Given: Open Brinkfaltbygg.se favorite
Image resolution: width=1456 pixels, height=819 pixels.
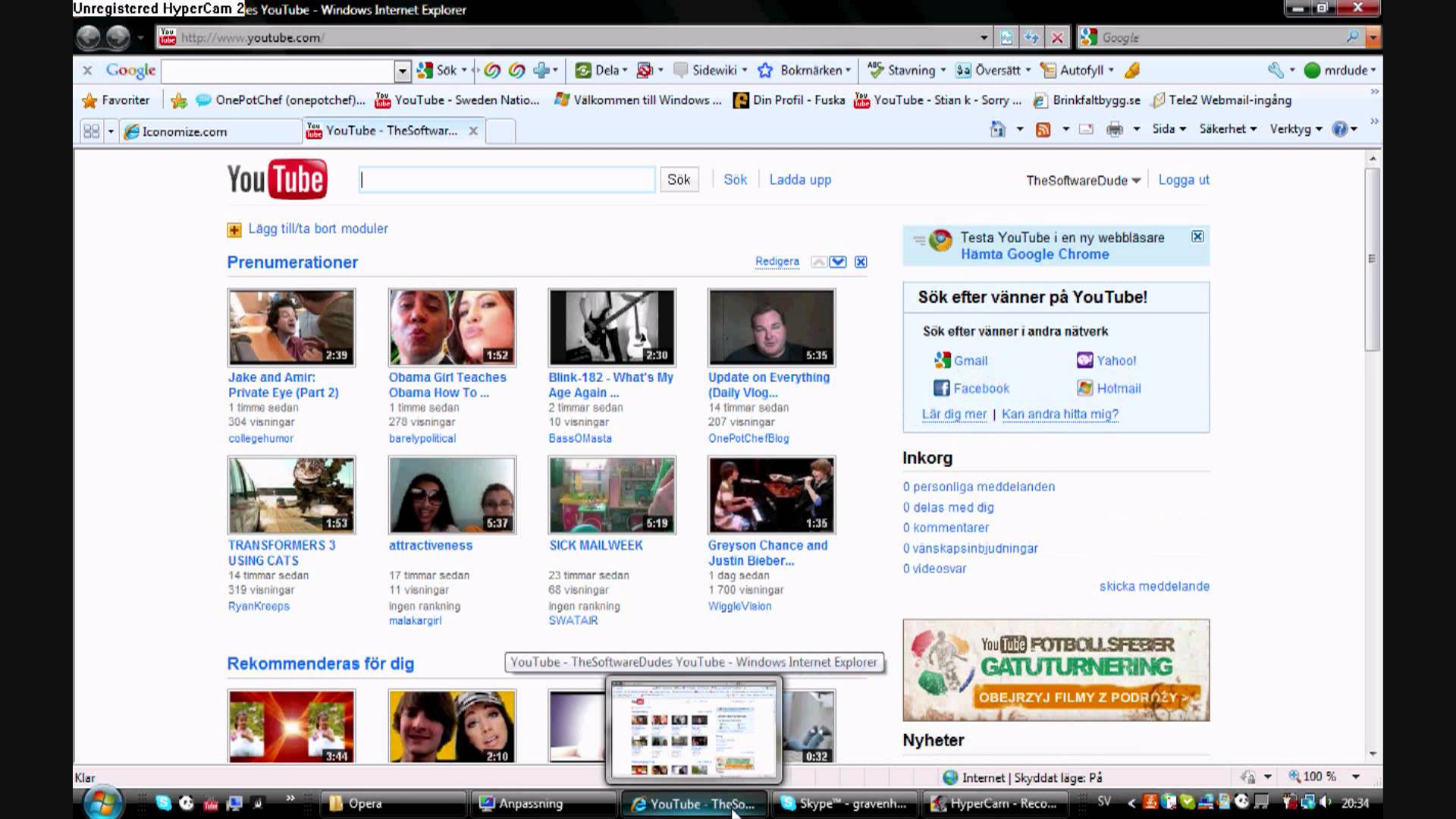Looking at the screenshot, I should click(1086, 100).
